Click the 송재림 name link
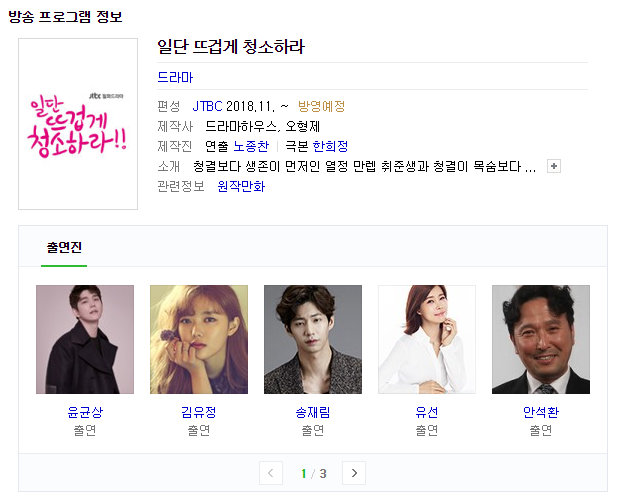634x497 pixels. (313, 412)
